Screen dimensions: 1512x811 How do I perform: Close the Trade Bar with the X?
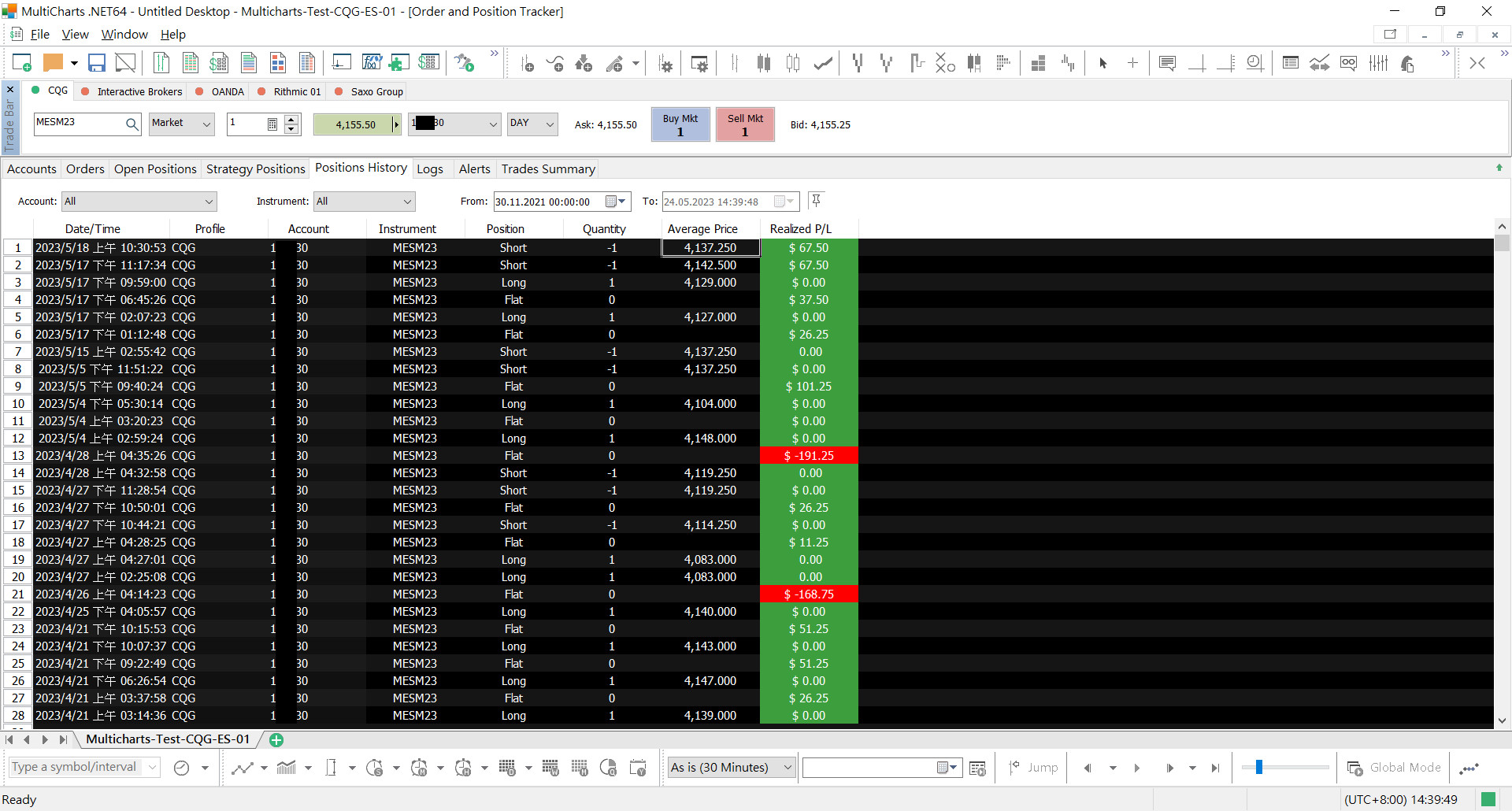[10, 89]
